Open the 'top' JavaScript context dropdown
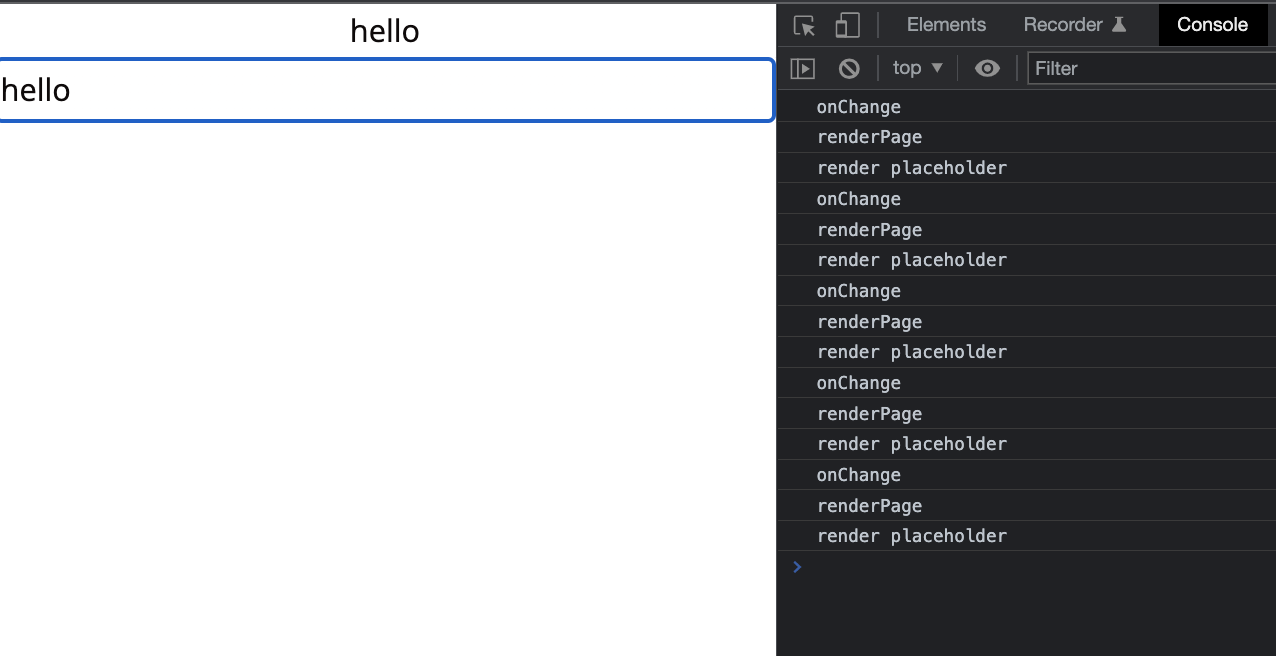Screen dimensions: 1276x656 (917, 68)
